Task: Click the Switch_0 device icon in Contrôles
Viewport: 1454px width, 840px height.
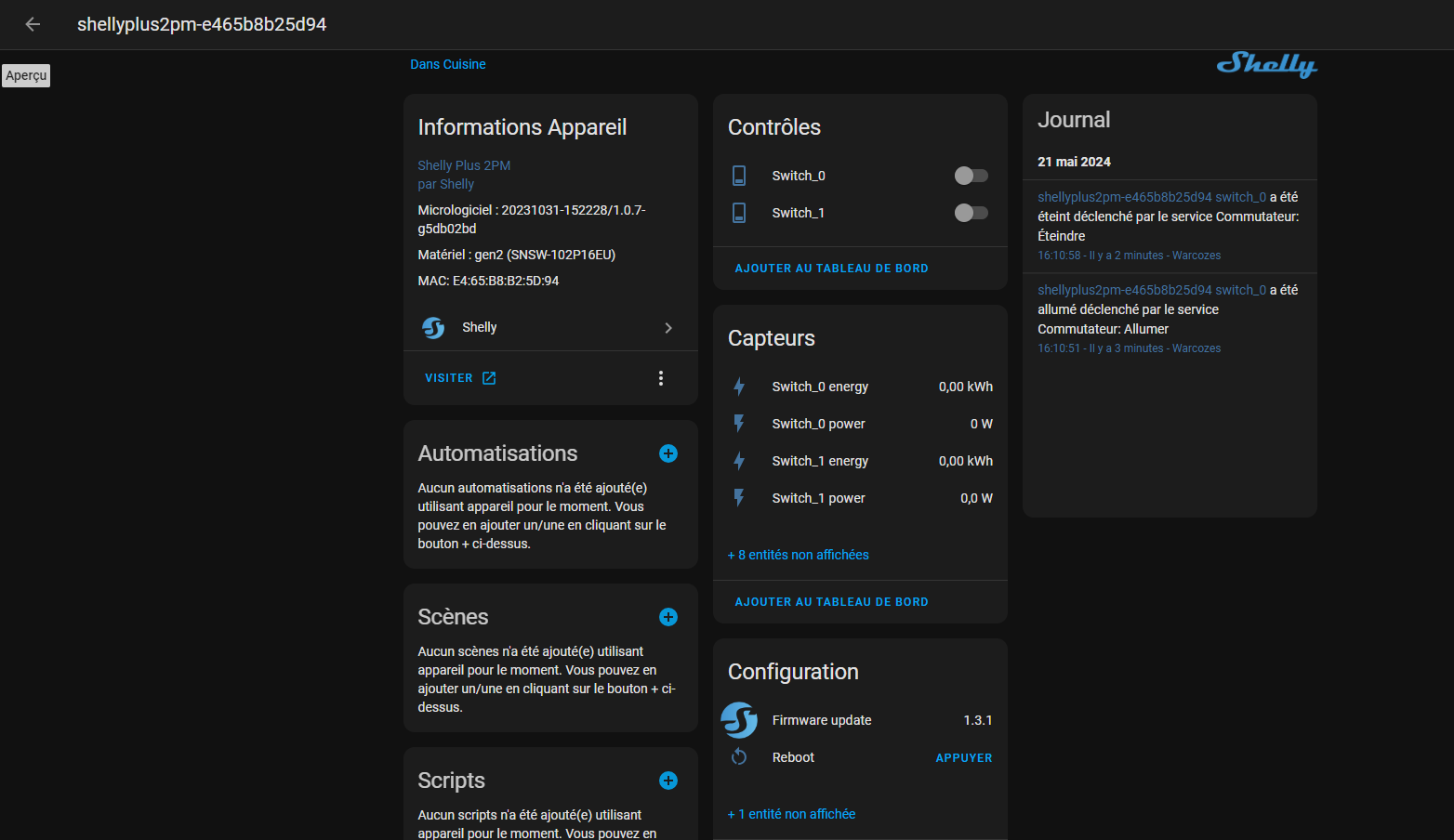Action: (x=739, y=176)
